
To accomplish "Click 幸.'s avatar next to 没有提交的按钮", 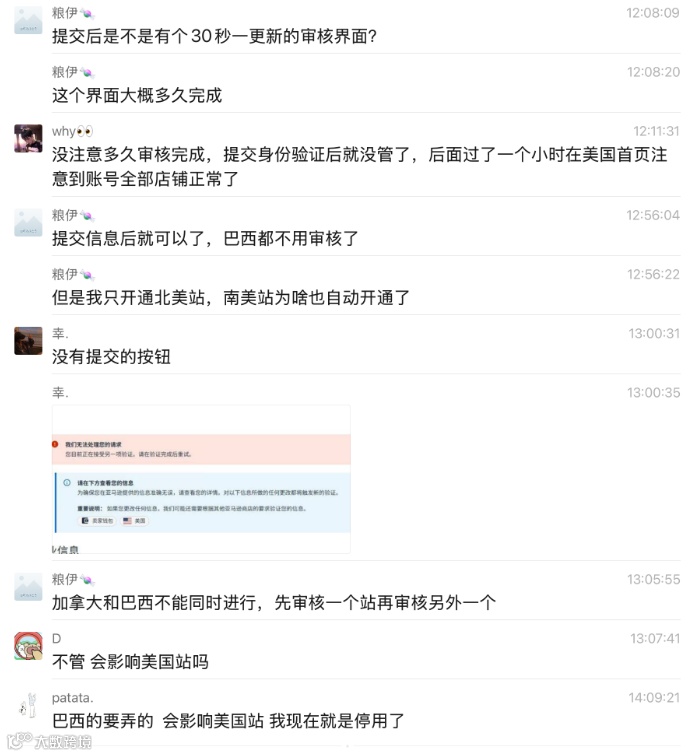I will pyautogui.click(x=28, y=341).
